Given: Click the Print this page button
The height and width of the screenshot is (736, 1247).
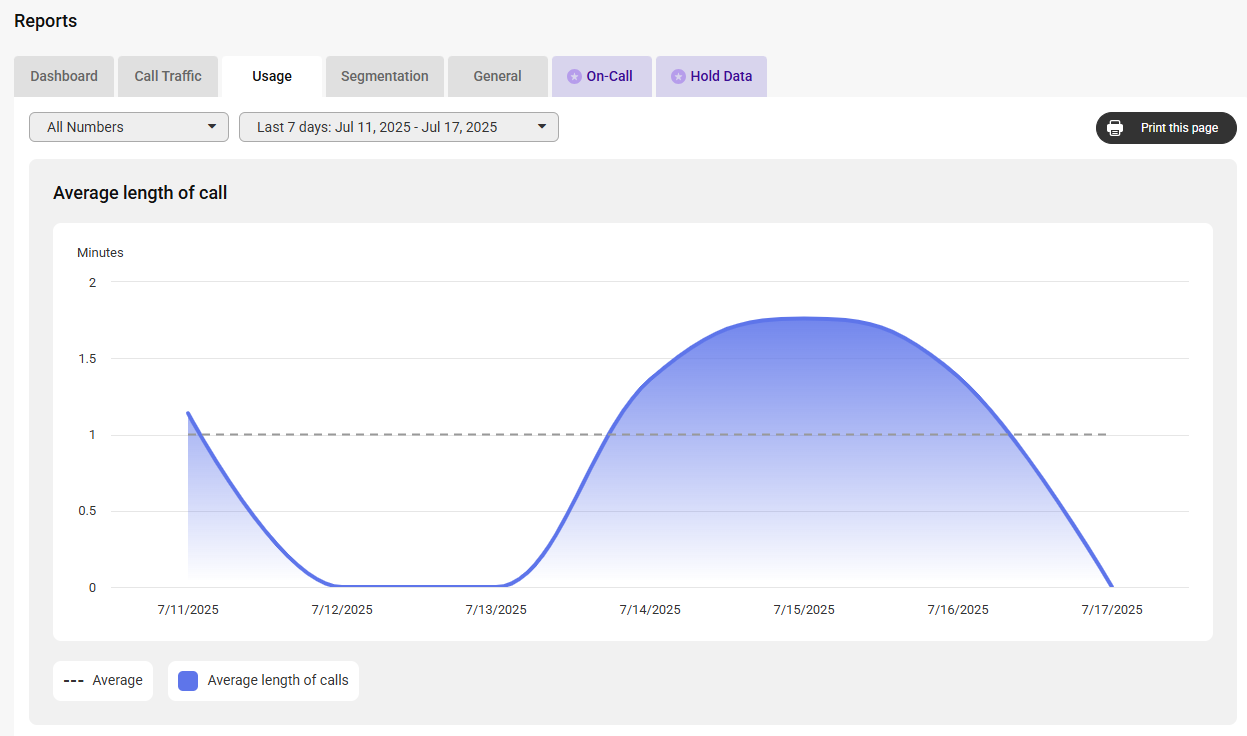Looking at the screenshot, I should (1166, 128).
